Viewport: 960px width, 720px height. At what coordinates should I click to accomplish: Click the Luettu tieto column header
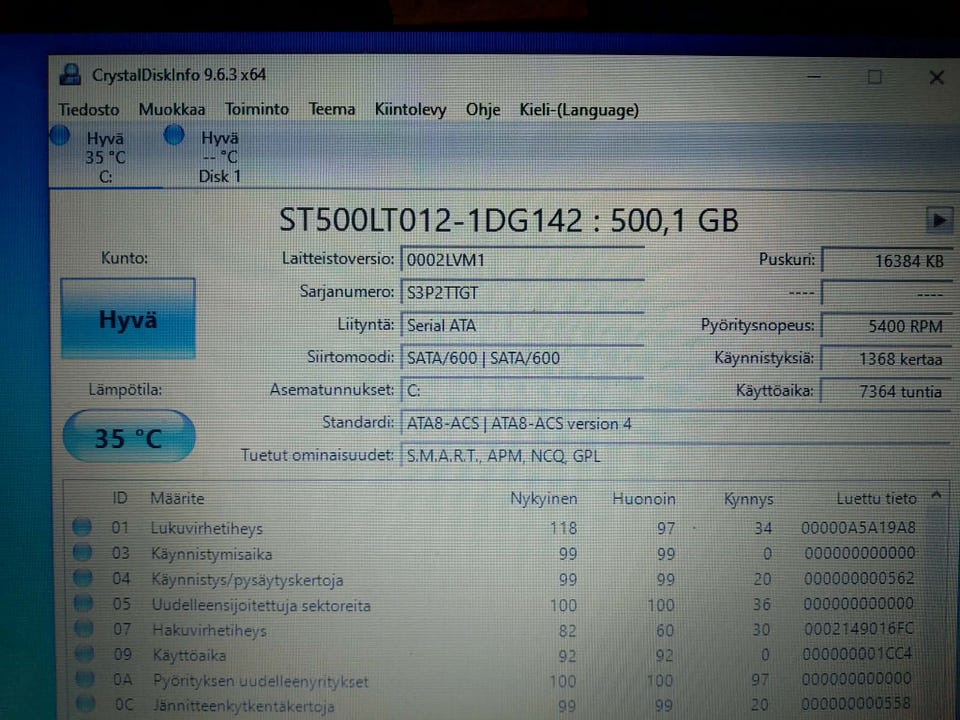click(876, 498)
